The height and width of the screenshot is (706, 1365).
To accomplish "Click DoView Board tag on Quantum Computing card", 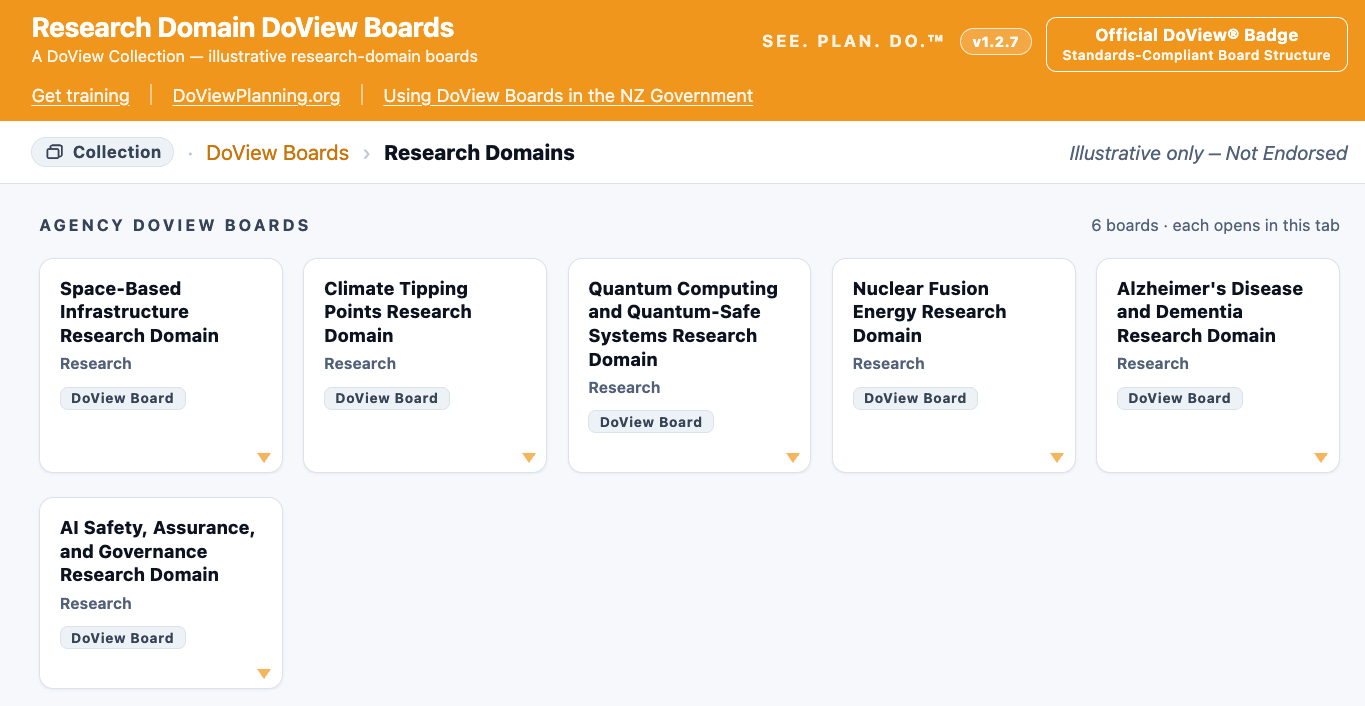I will tap(651, 422).
